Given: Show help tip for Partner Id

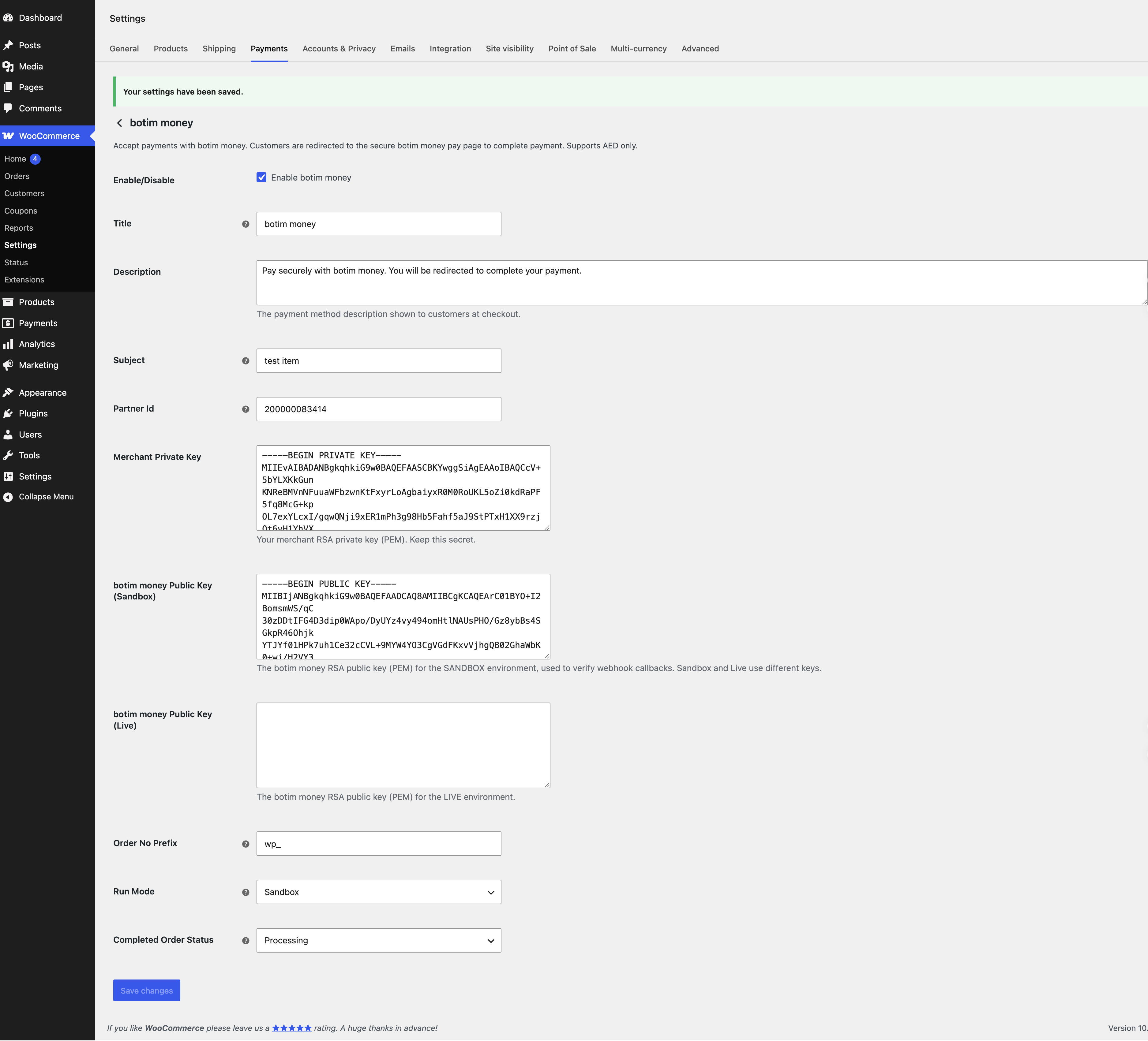Looking at the screenshot, I should point(246,409).
